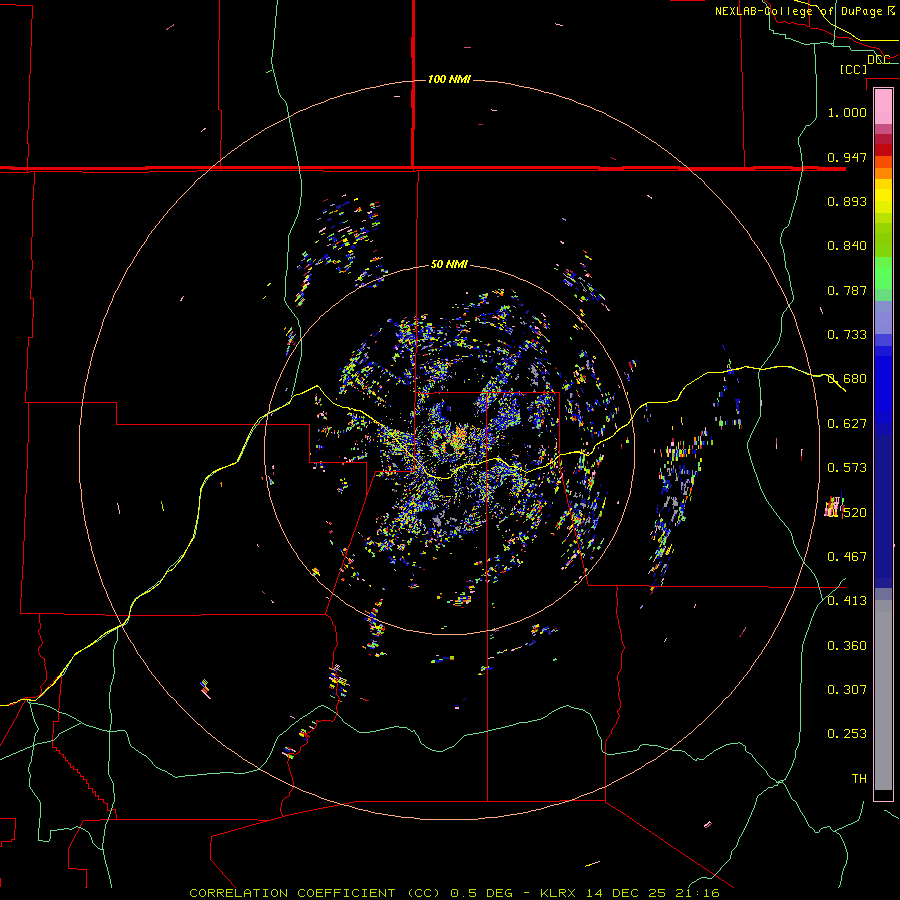Select the 0.627 scale value
Viewport: 900px width, 900px height.
click(x=847, y=424)
